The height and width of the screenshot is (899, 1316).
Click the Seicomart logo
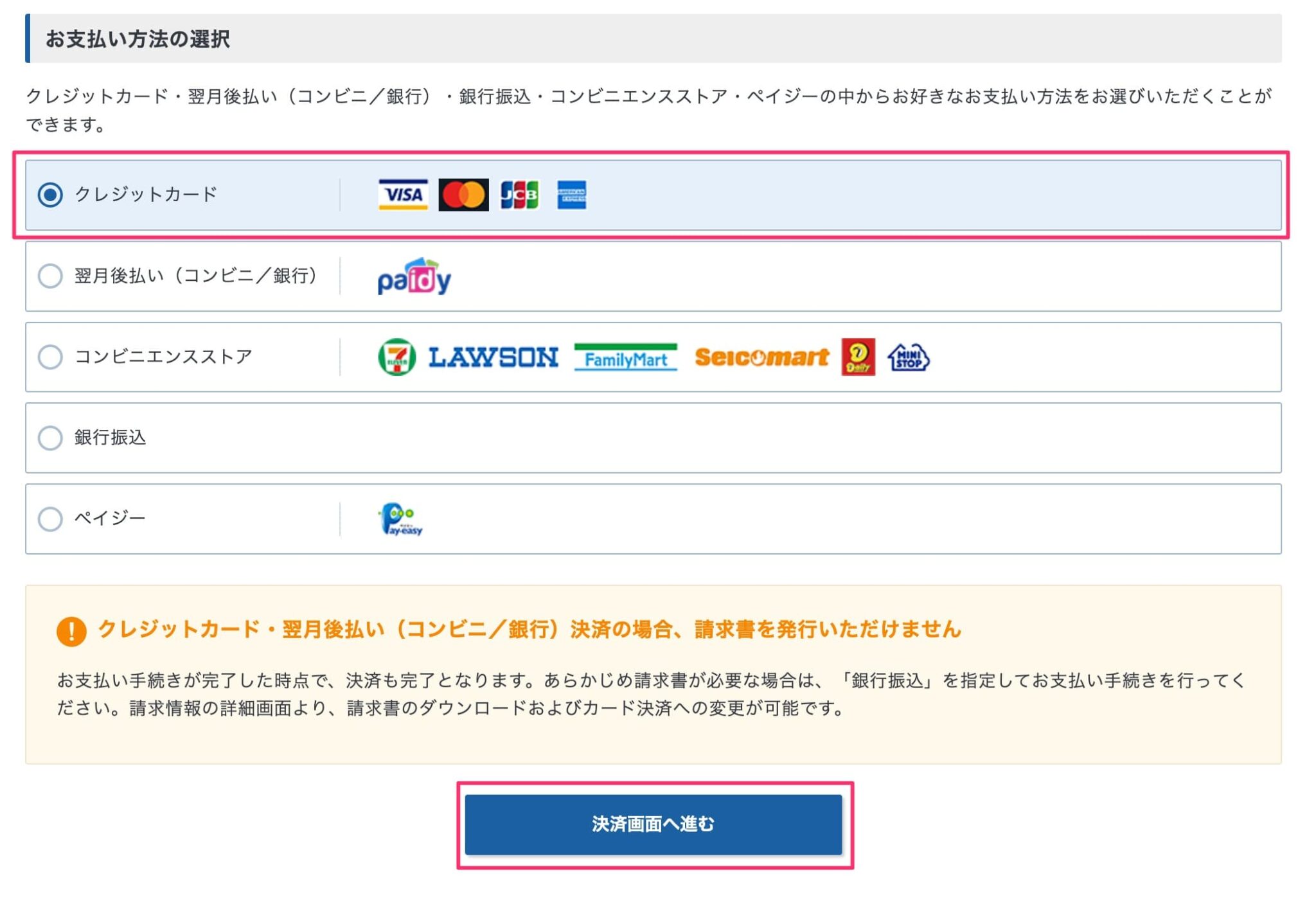(760, 357)
